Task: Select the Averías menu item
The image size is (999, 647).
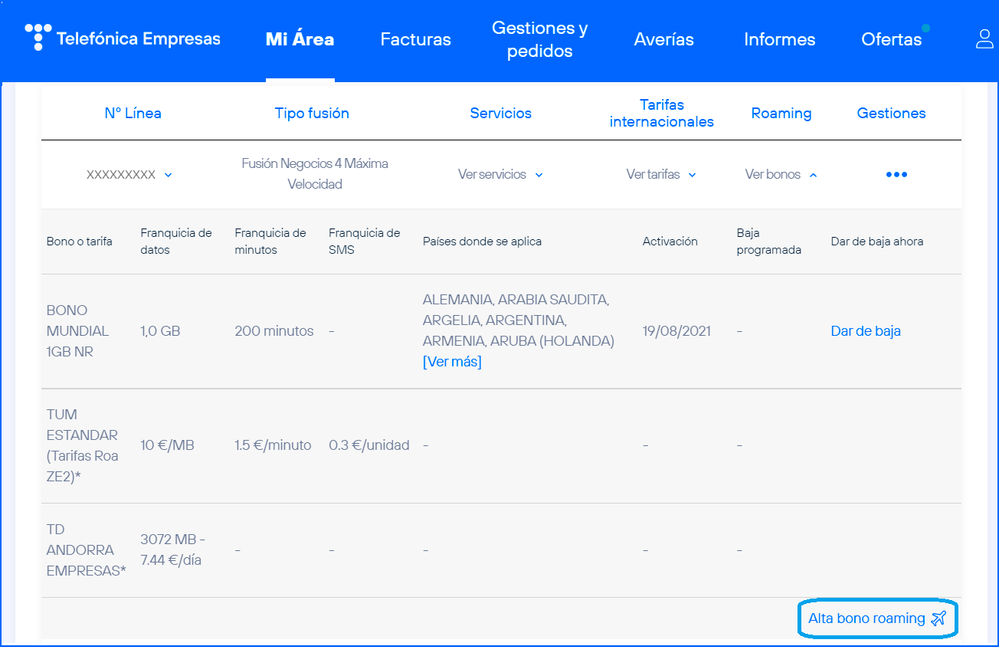Action: [x=663, y=40]
